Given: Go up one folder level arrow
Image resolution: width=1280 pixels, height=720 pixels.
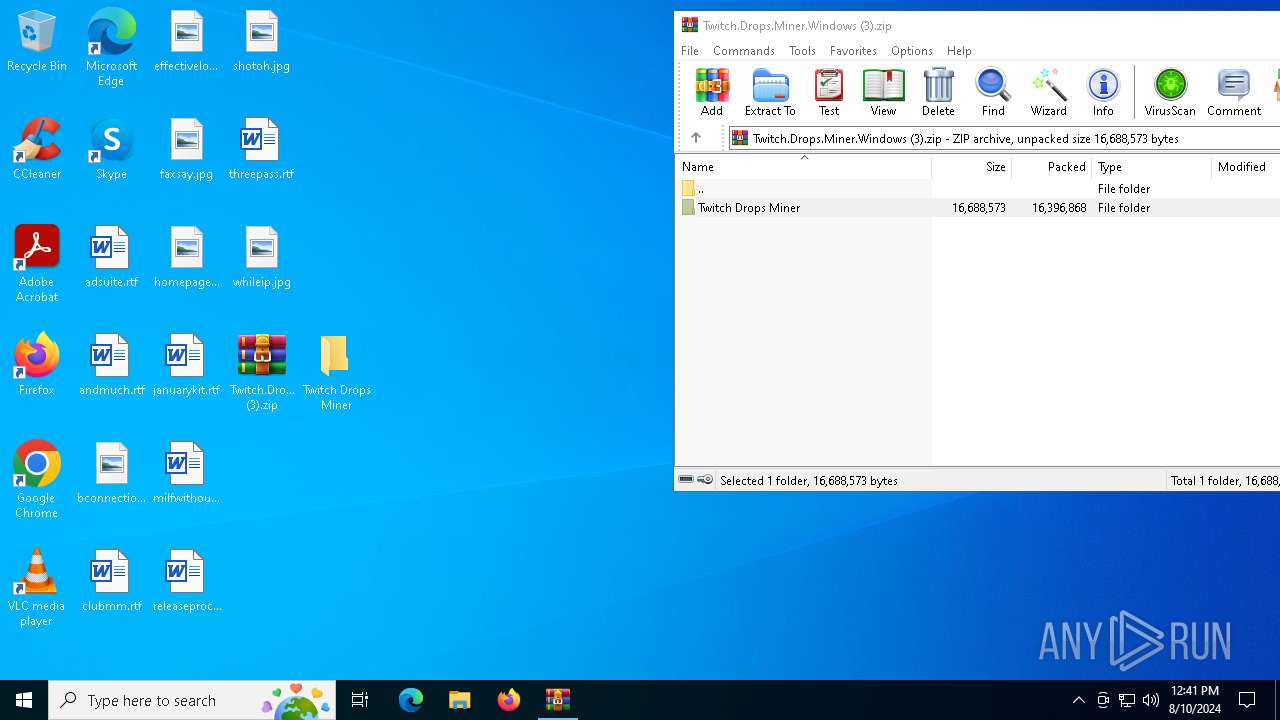Looking at the screenshot, I should [x=696, y=138].
